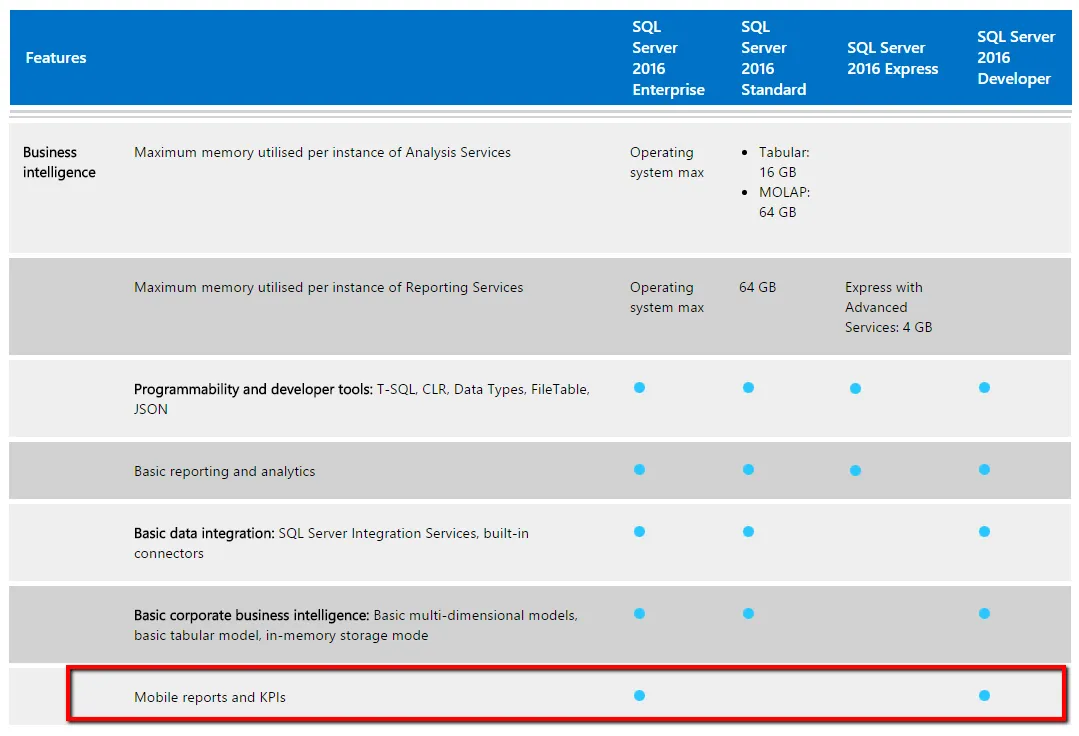Click Enterprise dot for Basic reporting and analytics

click(x=639, y=470)
